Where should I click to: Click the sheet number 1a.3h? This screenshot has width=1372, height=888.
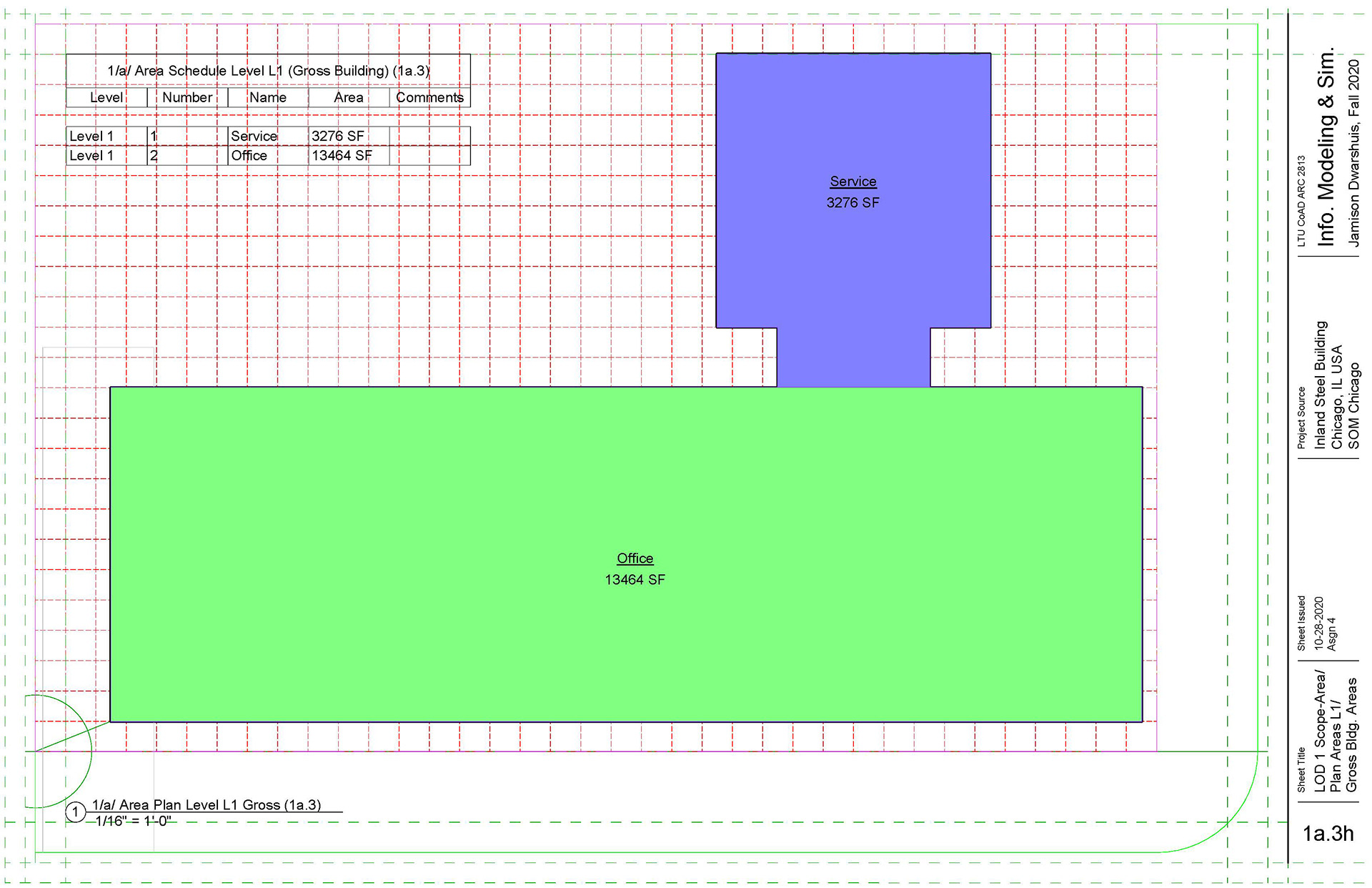tap(1328, 834)
